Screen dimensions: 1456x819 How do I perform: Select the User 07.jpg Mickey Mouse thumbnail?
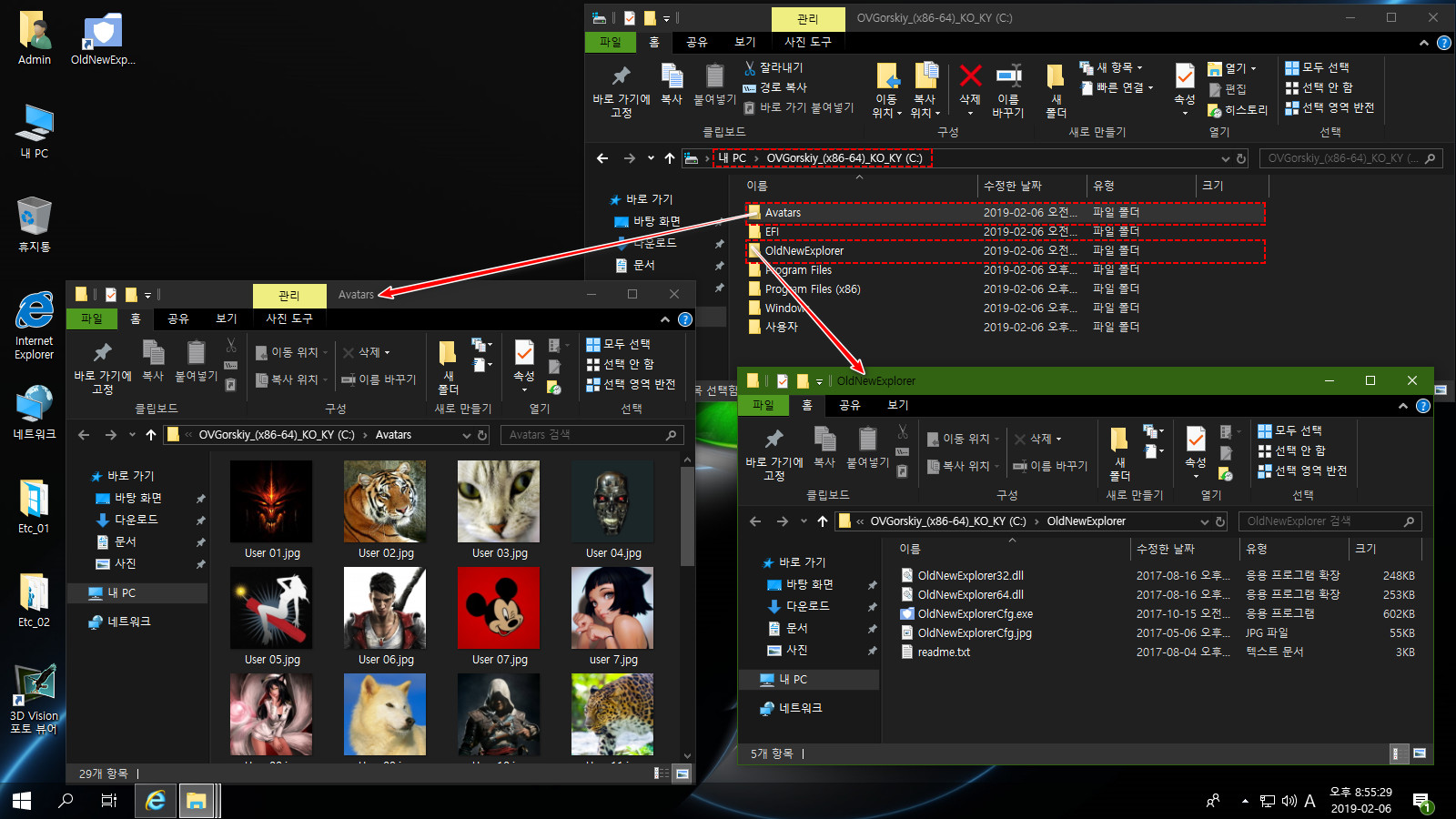tap(499, 616)
